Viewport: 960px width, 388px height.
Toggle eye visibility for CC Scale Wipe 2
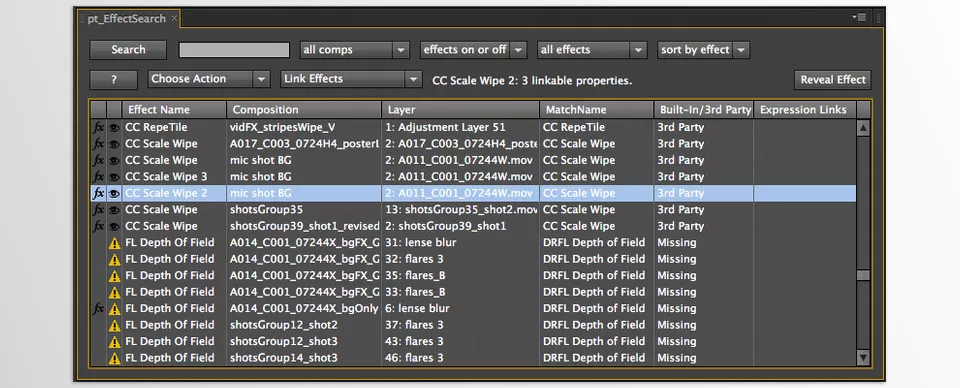114,194
